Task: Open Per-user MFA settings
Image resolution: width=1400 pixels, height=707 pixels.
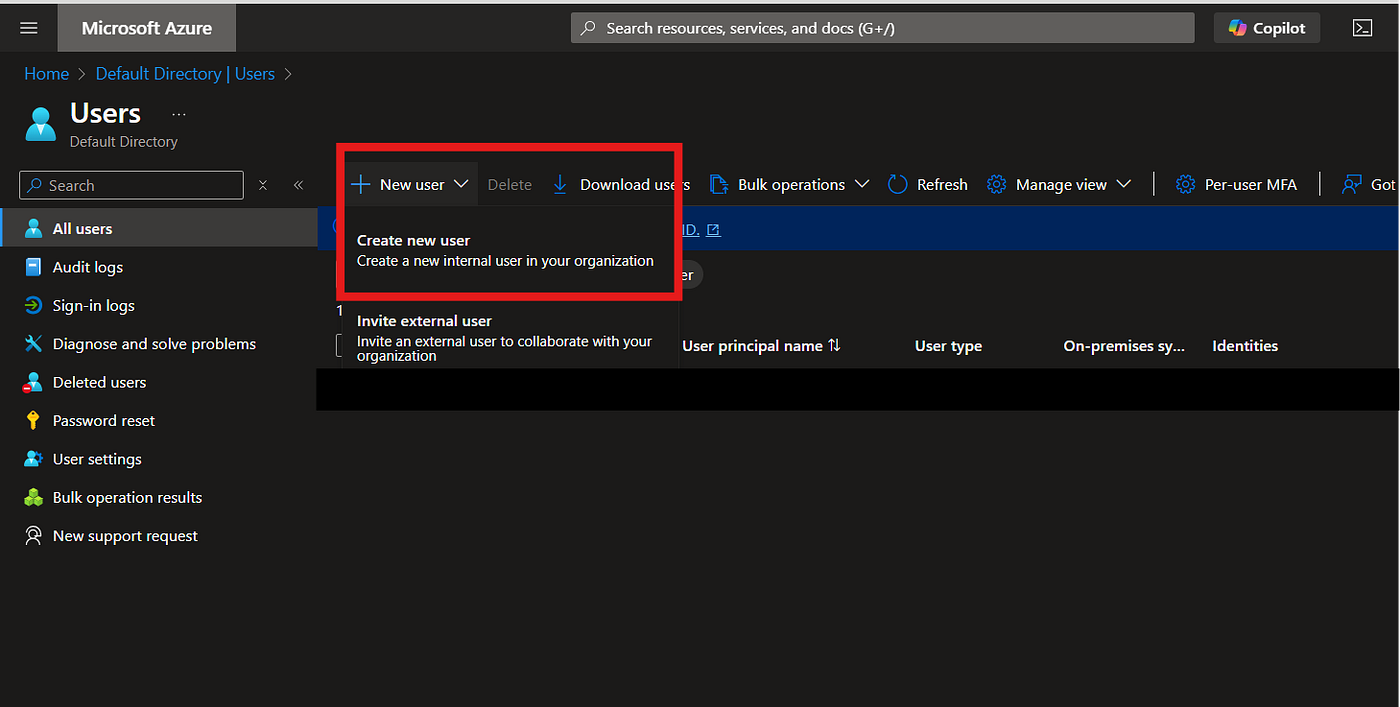Action: [1236, 184]
